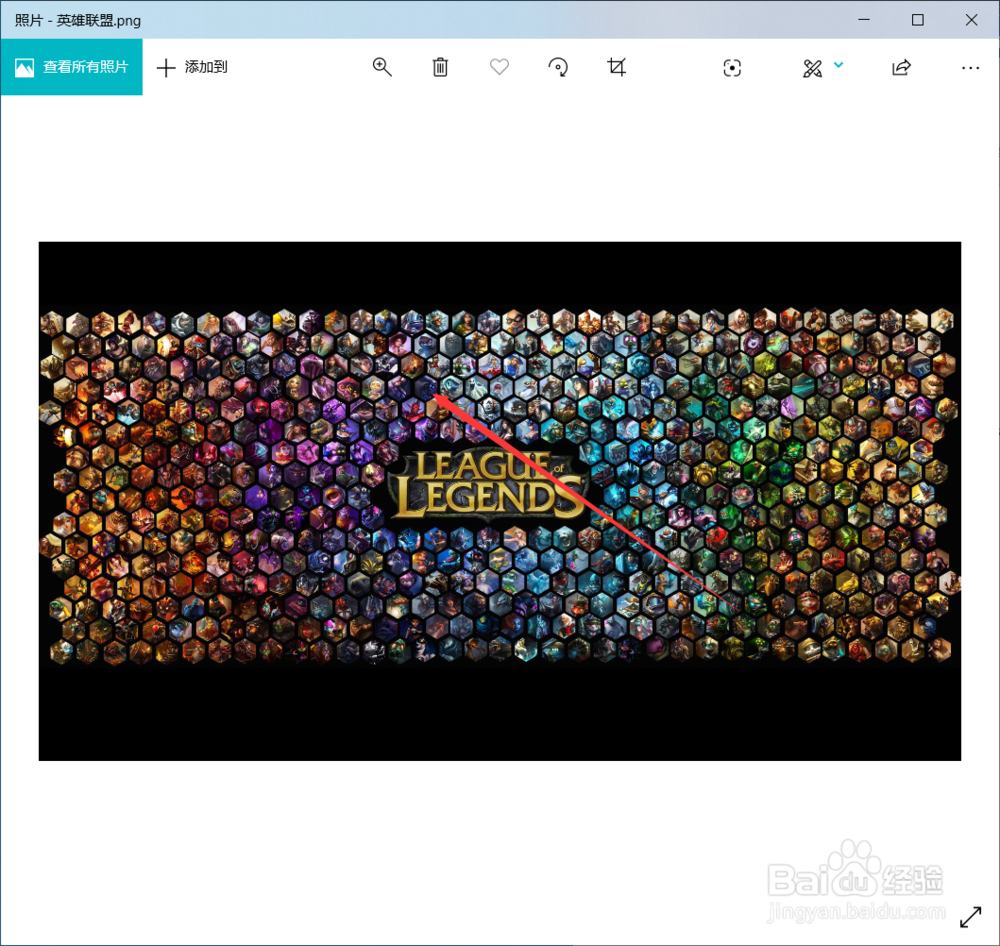Screen dimensions: 1000x946
Task: Toggle the favorite heart for this photo
Action: (499, 67)
